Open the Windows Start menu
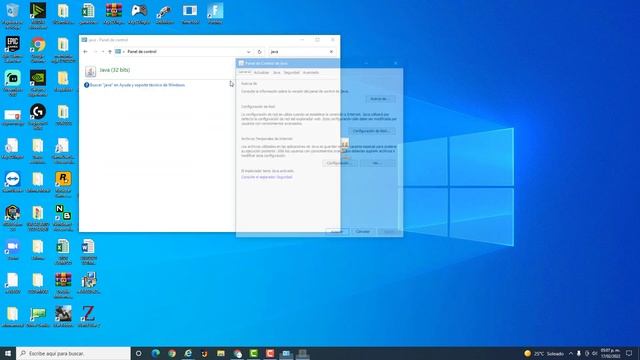The width and height of the screenshot is (640, 360). coord(7,353)
